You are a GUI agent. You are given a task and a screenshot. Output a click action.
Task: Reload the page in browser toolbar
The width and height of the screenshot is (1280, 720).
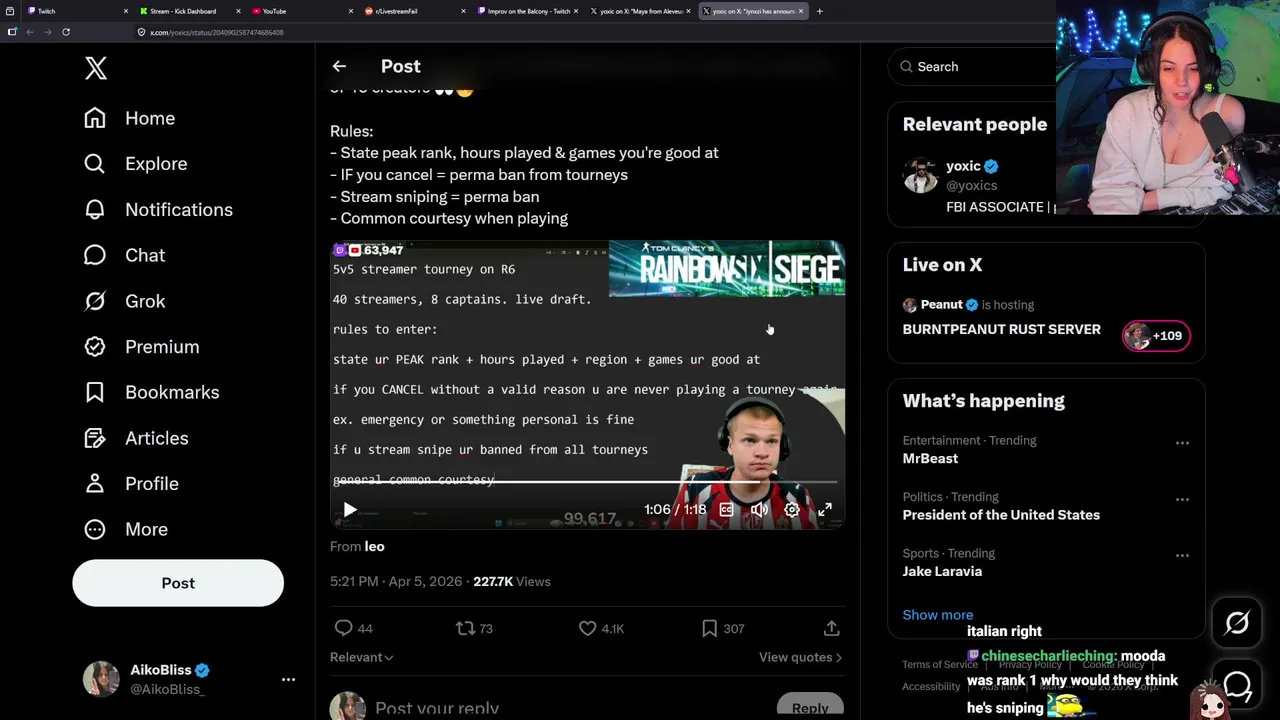[66, 32]
